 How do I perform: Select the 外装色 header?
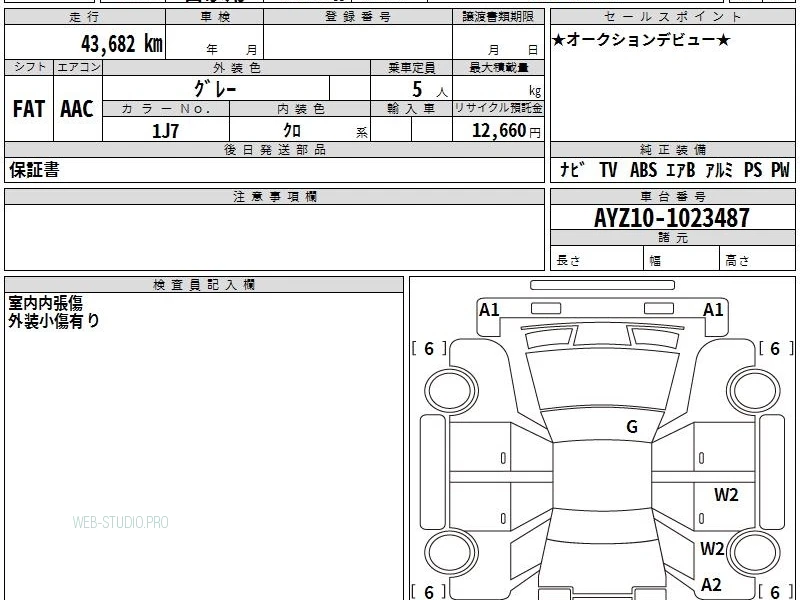(237, 68)
